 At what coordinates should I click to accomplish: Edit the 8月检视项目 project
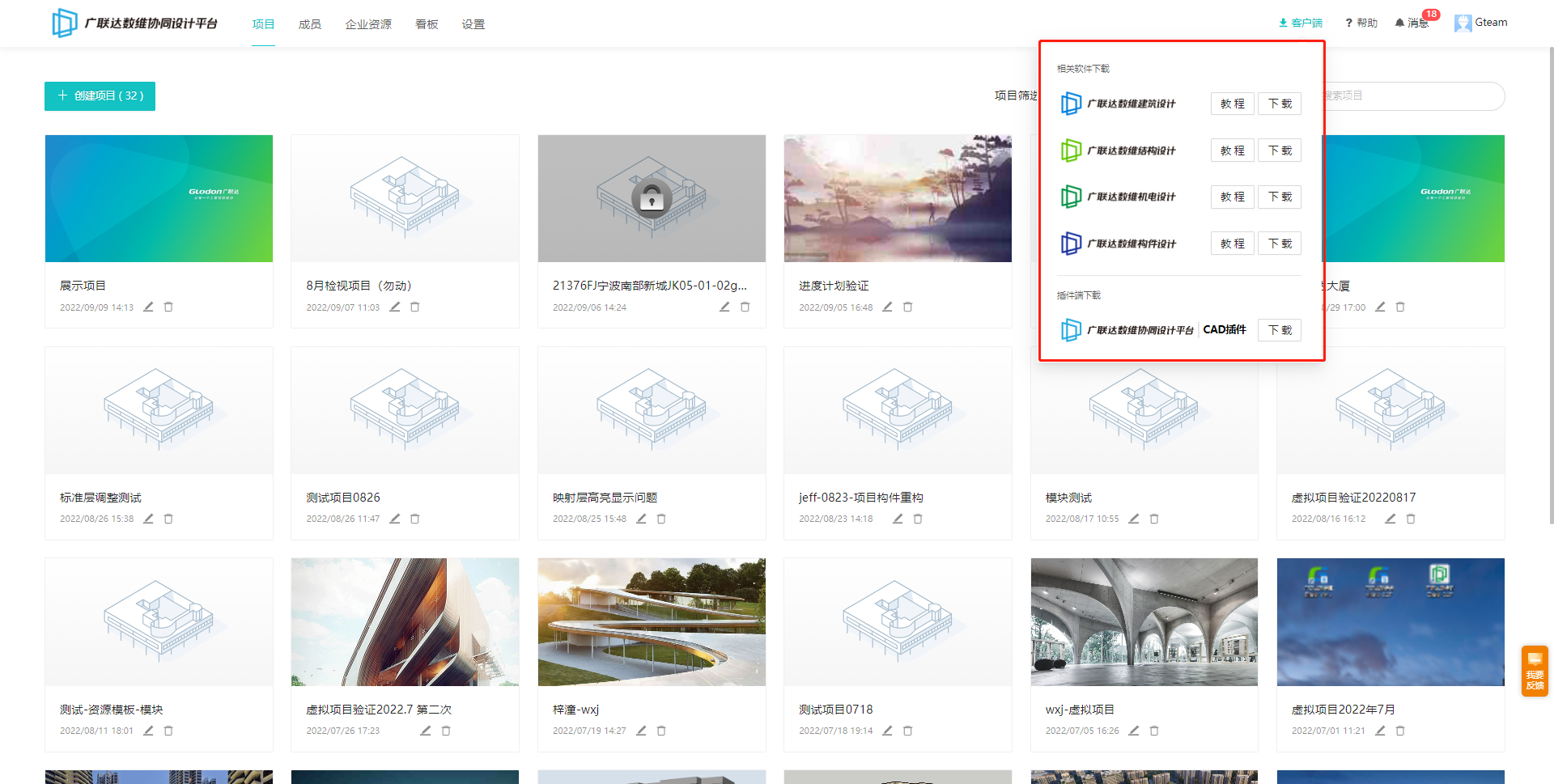click(395, 307)
